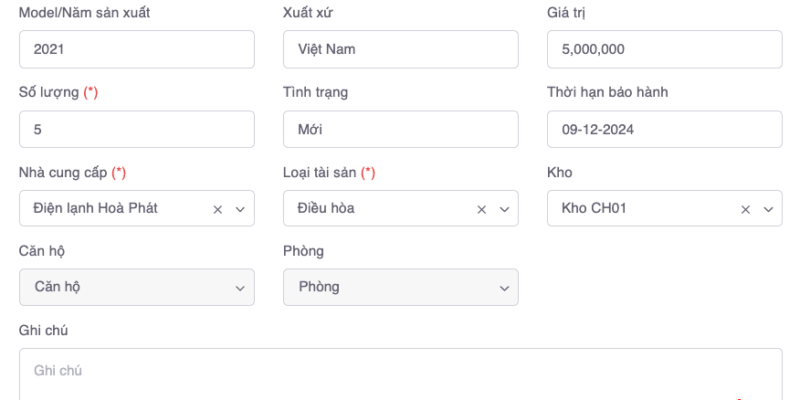Expand the Loại tài sản dropdown arrow
Viewport: 800px width, 400px height.
504,209
